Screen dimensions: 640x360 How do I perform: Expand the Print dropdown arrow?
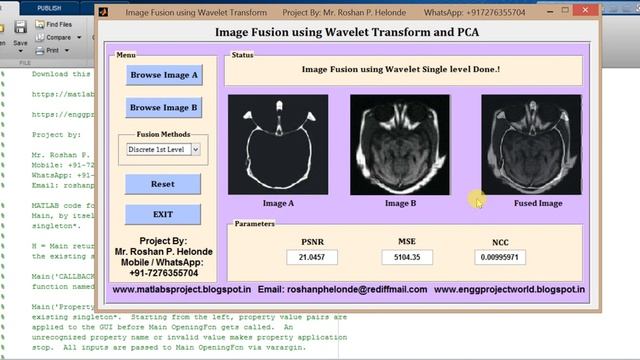(67, 51)
